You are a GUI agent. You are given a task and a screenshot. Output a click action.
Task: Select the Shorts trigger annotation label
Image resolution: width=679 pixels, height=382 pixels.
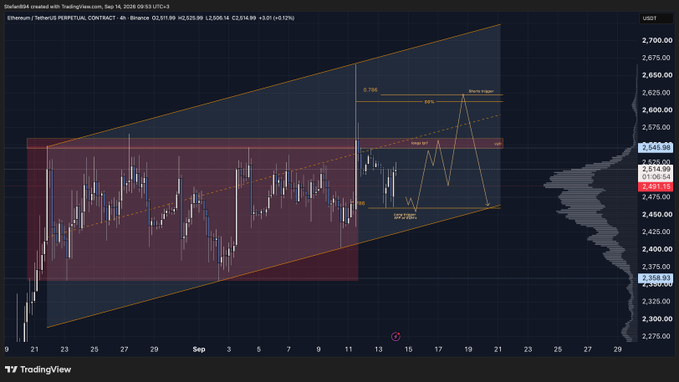tap(481, 91)
